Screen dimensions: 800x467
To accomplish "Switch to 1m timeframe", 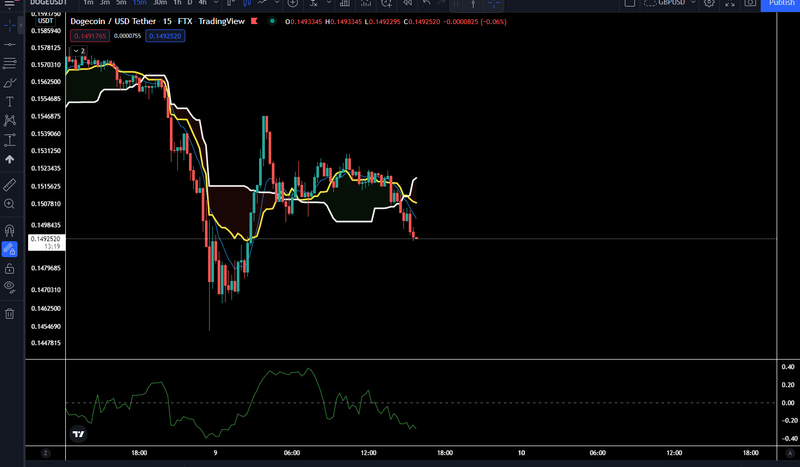I will pos(88,3).
